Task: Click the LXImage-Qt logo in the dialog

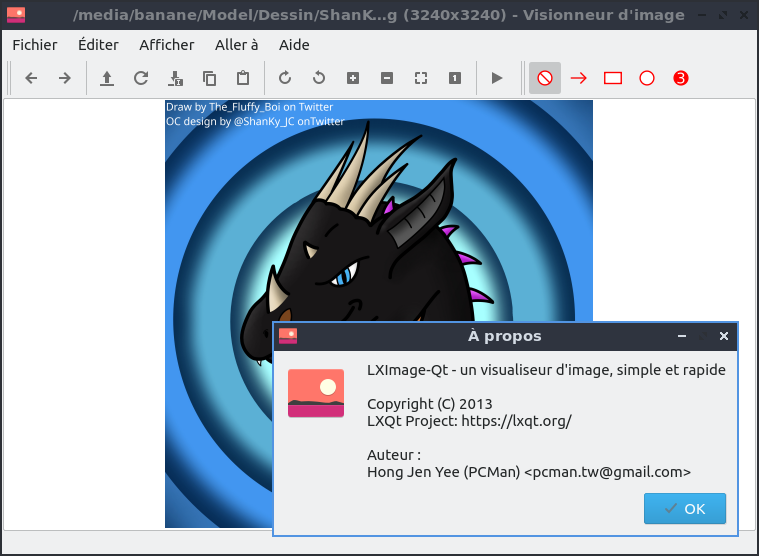Action: tap(316, 393)
